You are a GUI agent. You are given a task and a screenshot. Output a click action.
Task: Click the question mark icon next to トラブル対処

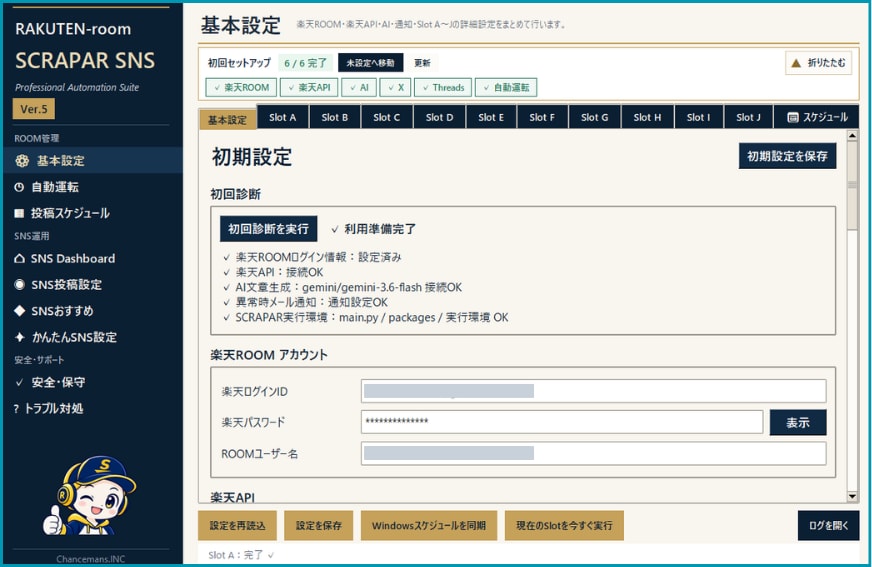[x=16, y=409]
